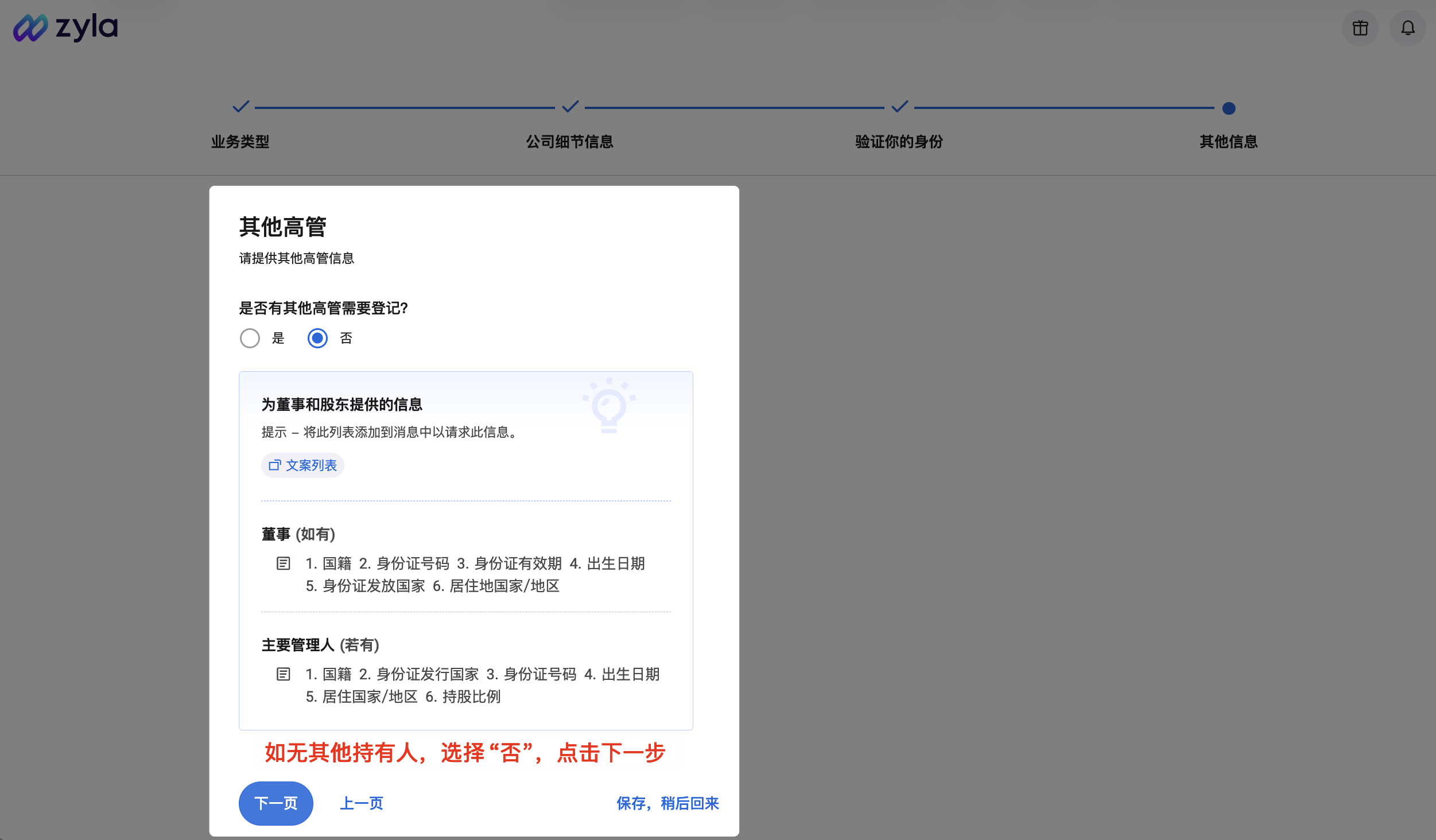Image resolution: width=1436 pixels, height=840 pixels.
Task: Go to the 验证你的身份 step label
Action: [x=898, y=142]
